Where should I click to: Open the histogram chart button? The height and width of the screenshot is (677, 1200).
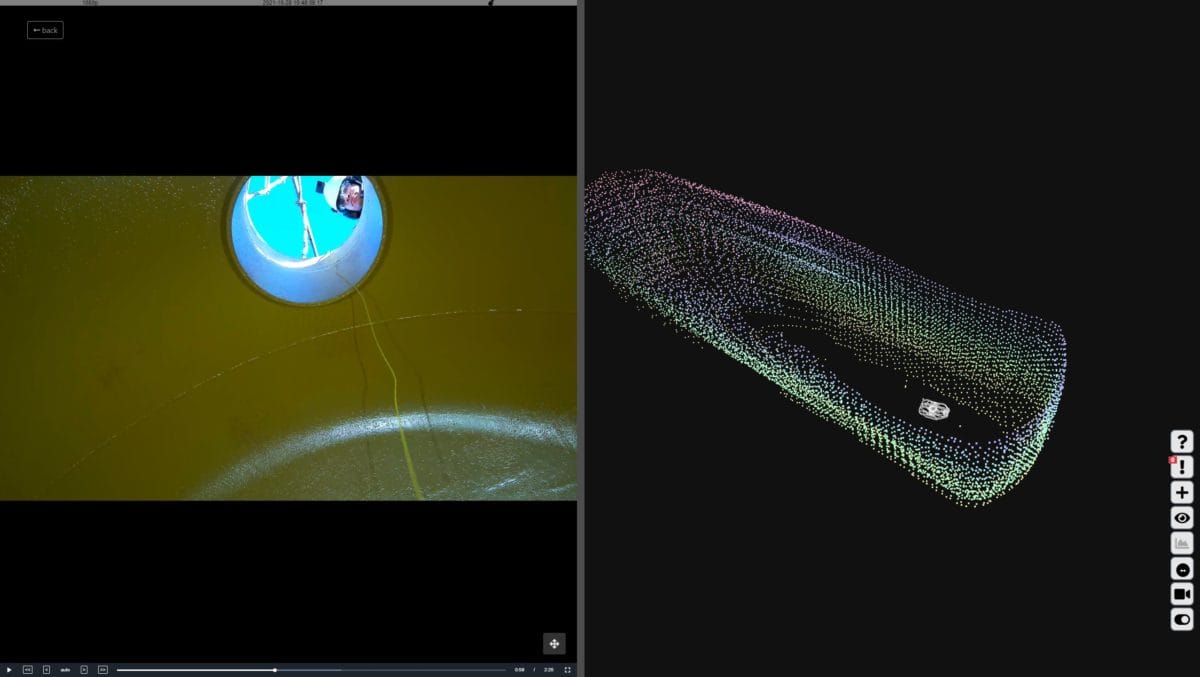(1182, 543)
